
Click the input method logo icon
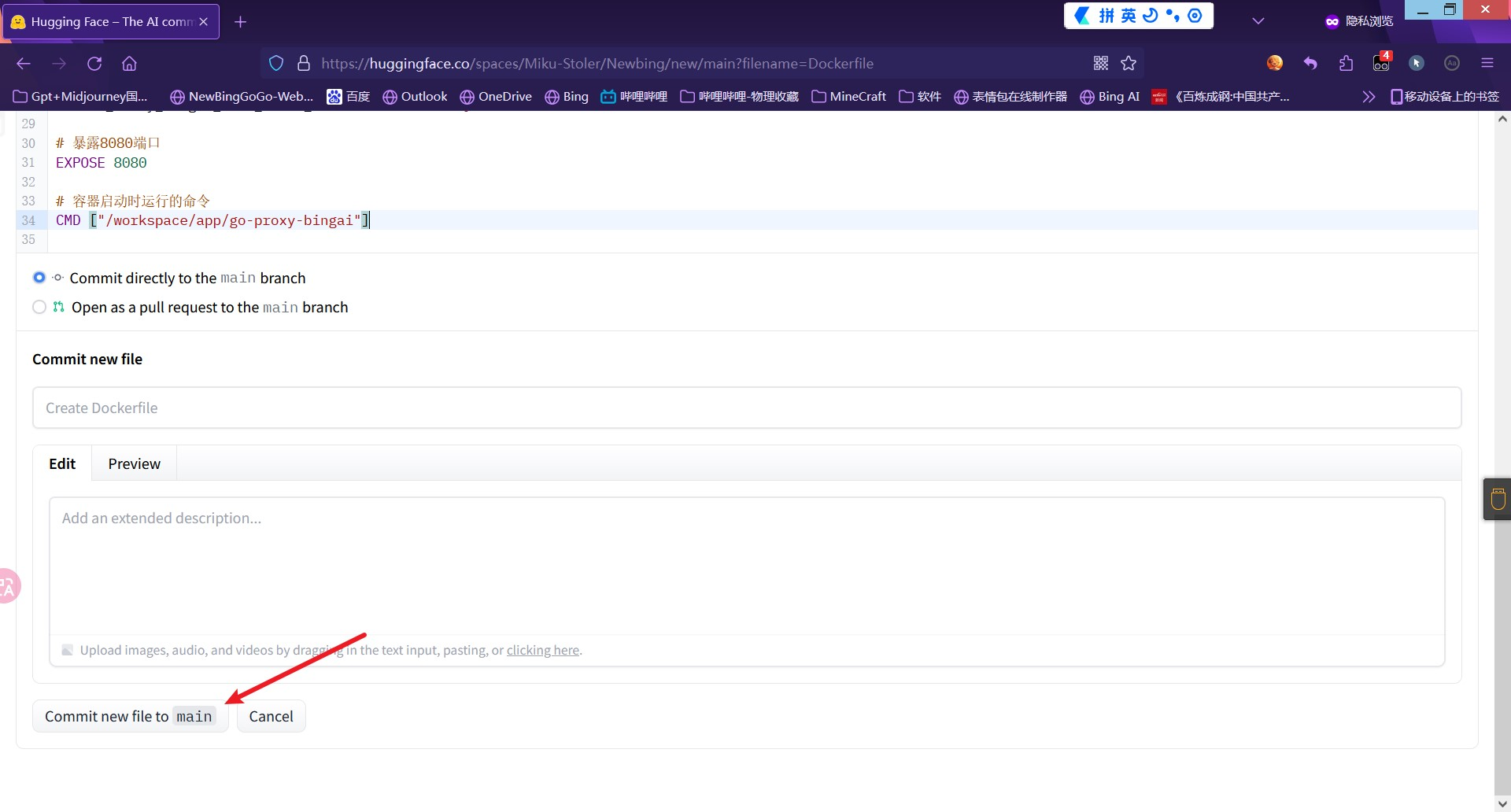[1083, 16]
